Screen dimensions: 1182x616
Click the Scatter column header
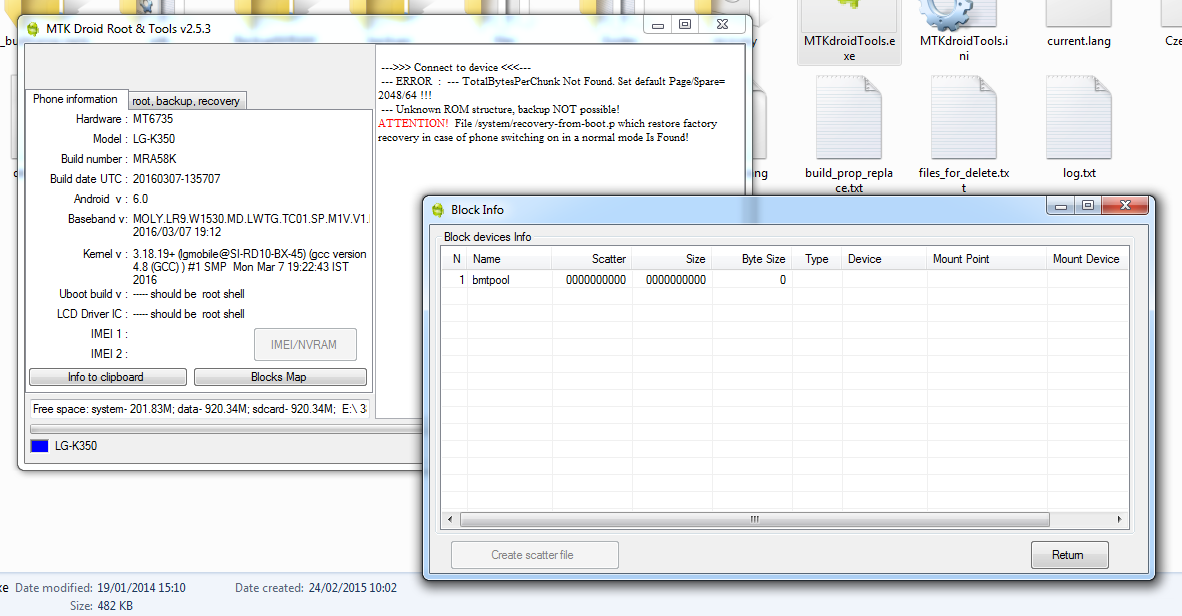click(x=592, y=259)
